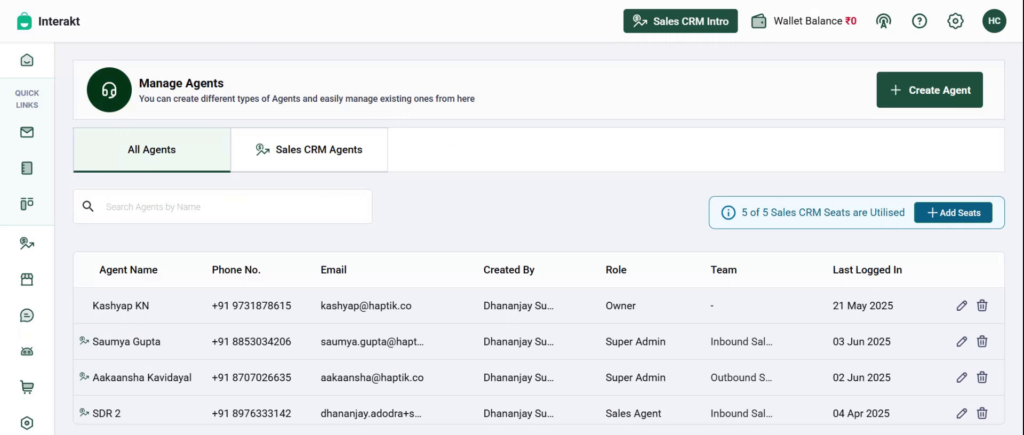Open the help question mark icon
Image resolution: width=1024 pixels, height=435 pixels.
pos(920,21)
